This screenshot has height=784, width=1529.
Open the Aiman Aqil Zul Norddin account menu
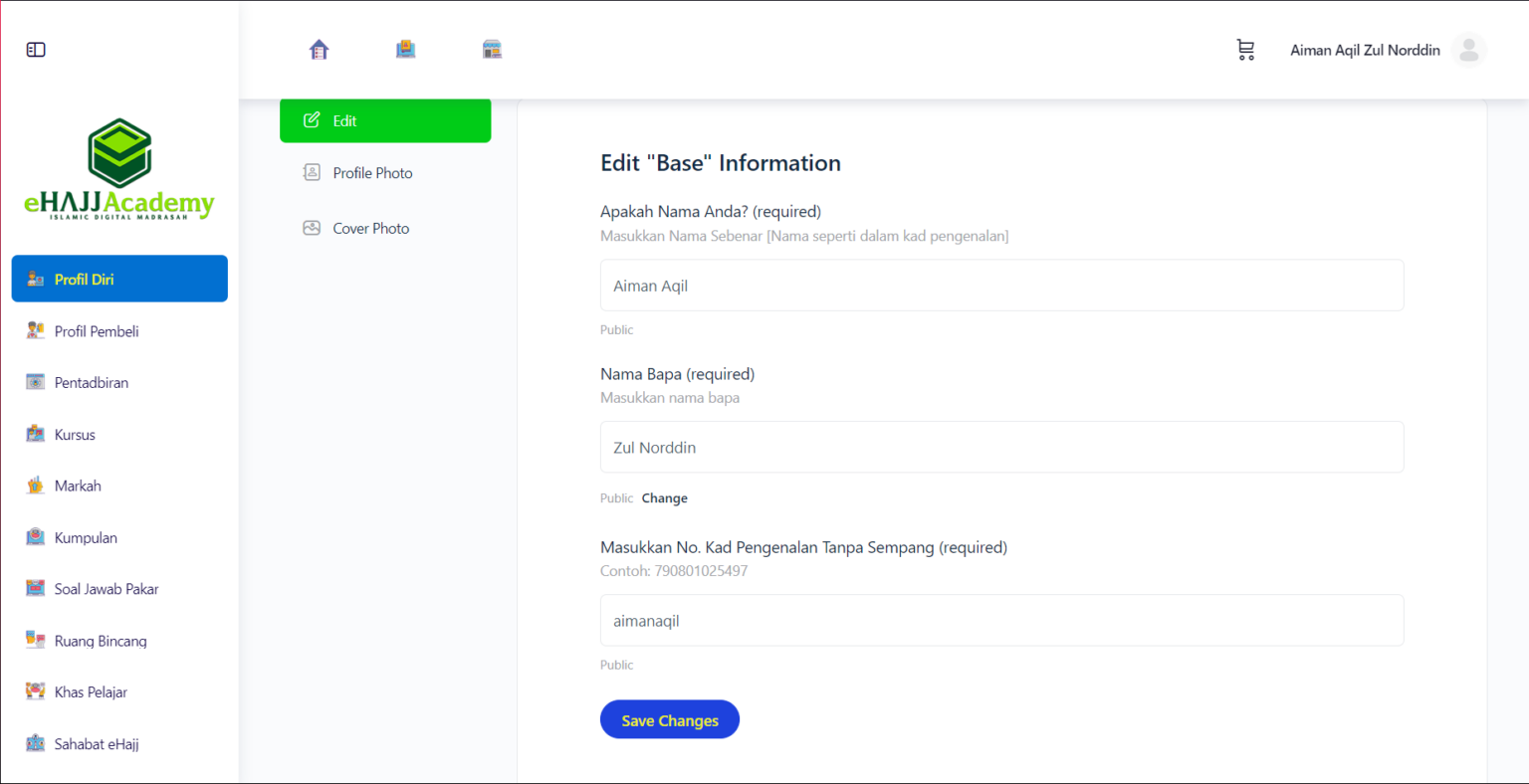[1365, 50]
